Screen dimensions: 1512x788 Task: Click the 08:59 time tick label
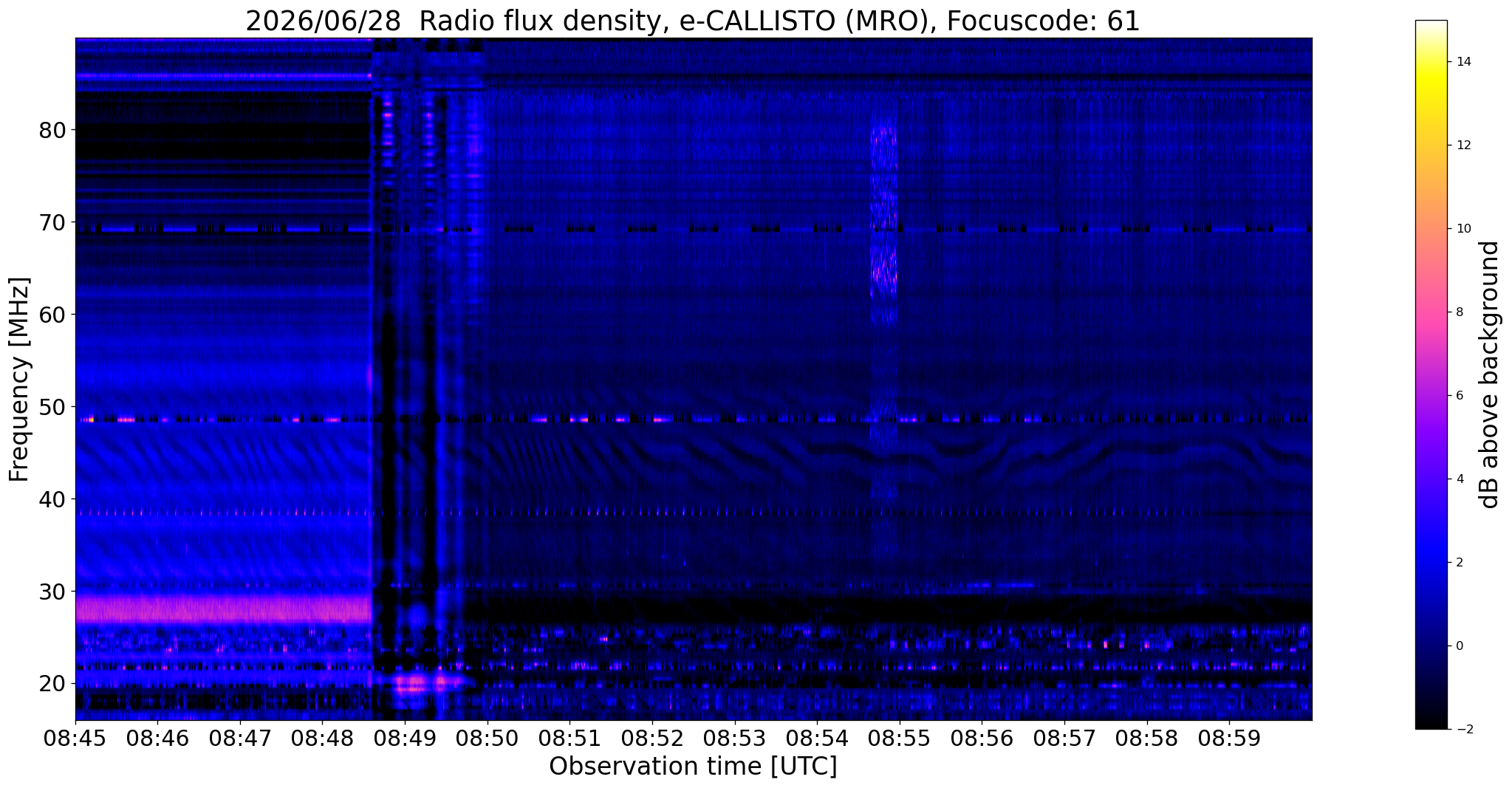1229,737
